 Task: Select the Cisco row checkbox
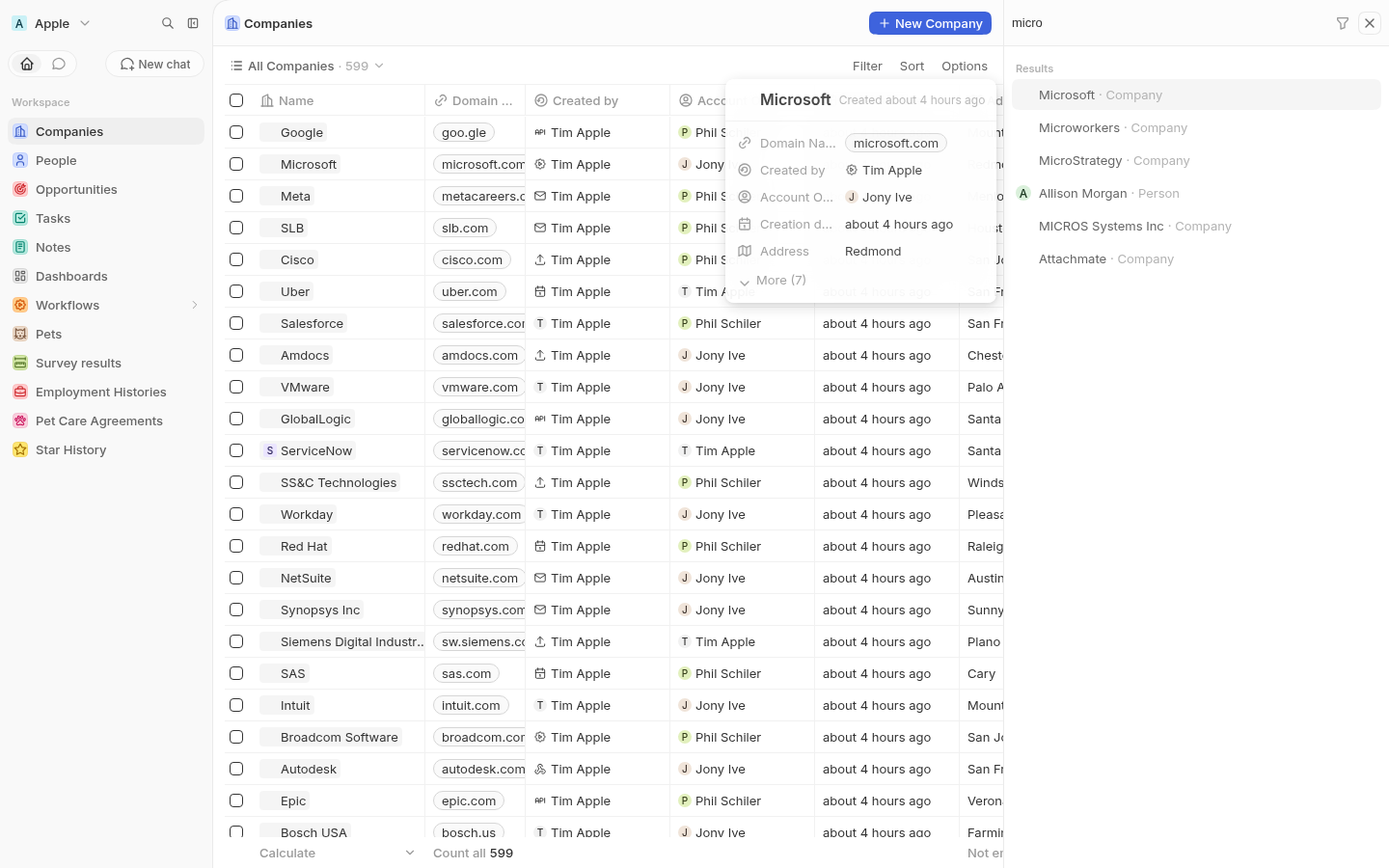pyautogui.click(x=236, y=259)
